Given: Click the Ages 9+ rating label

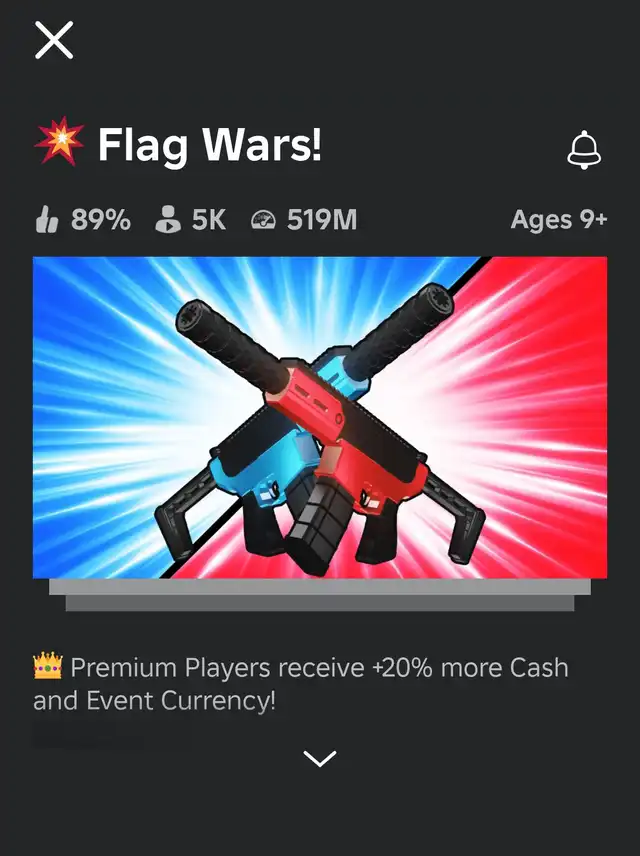Looking at the screenshot, I should [x=559, y=220].
